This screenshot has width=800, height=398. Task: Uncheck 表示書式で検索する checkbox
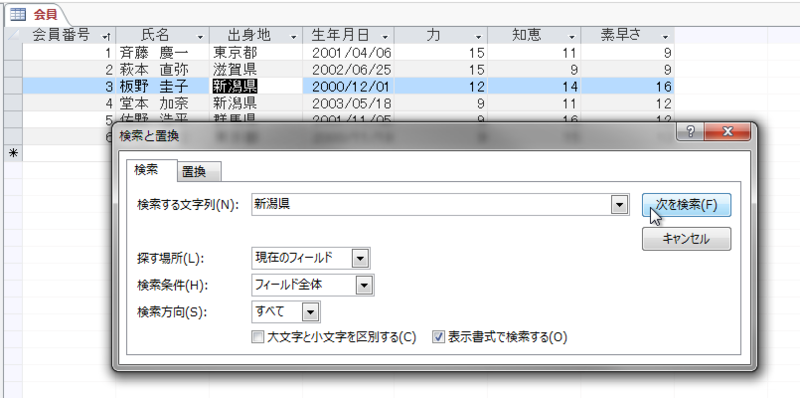click(x=438, y=337)
